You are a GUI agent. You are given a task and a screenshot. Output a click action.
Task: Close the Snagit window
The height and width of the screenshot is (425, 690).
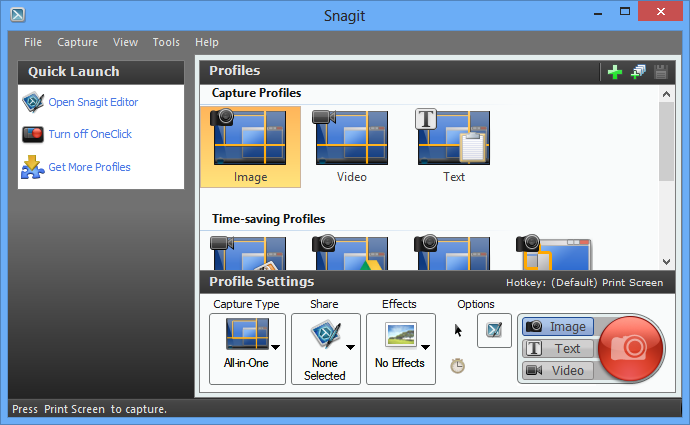pyautogui.click(x=661, y=11)
